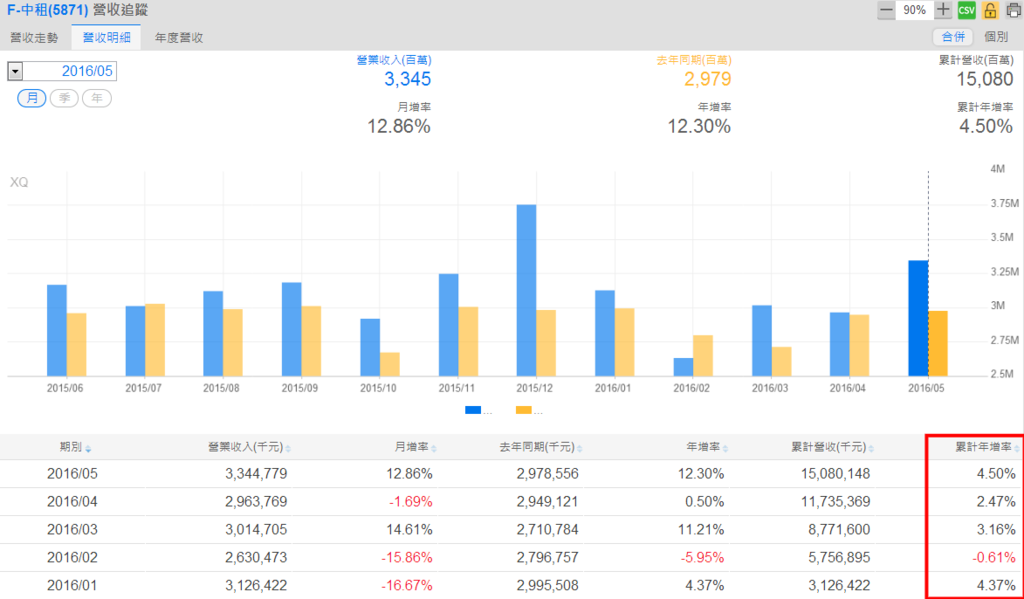The width and height of the screenshot is (1024, 599).
Task: Switch to the 營收走勢 tab
Action: [x=34, y=38]
